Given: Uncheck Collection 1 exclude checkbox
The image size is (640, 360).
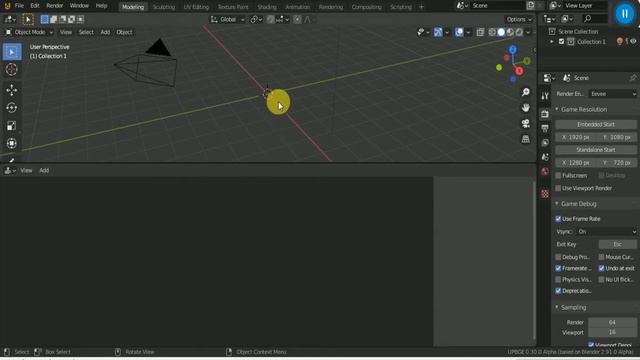Looking at the screenshot, I should click(562, 42).
